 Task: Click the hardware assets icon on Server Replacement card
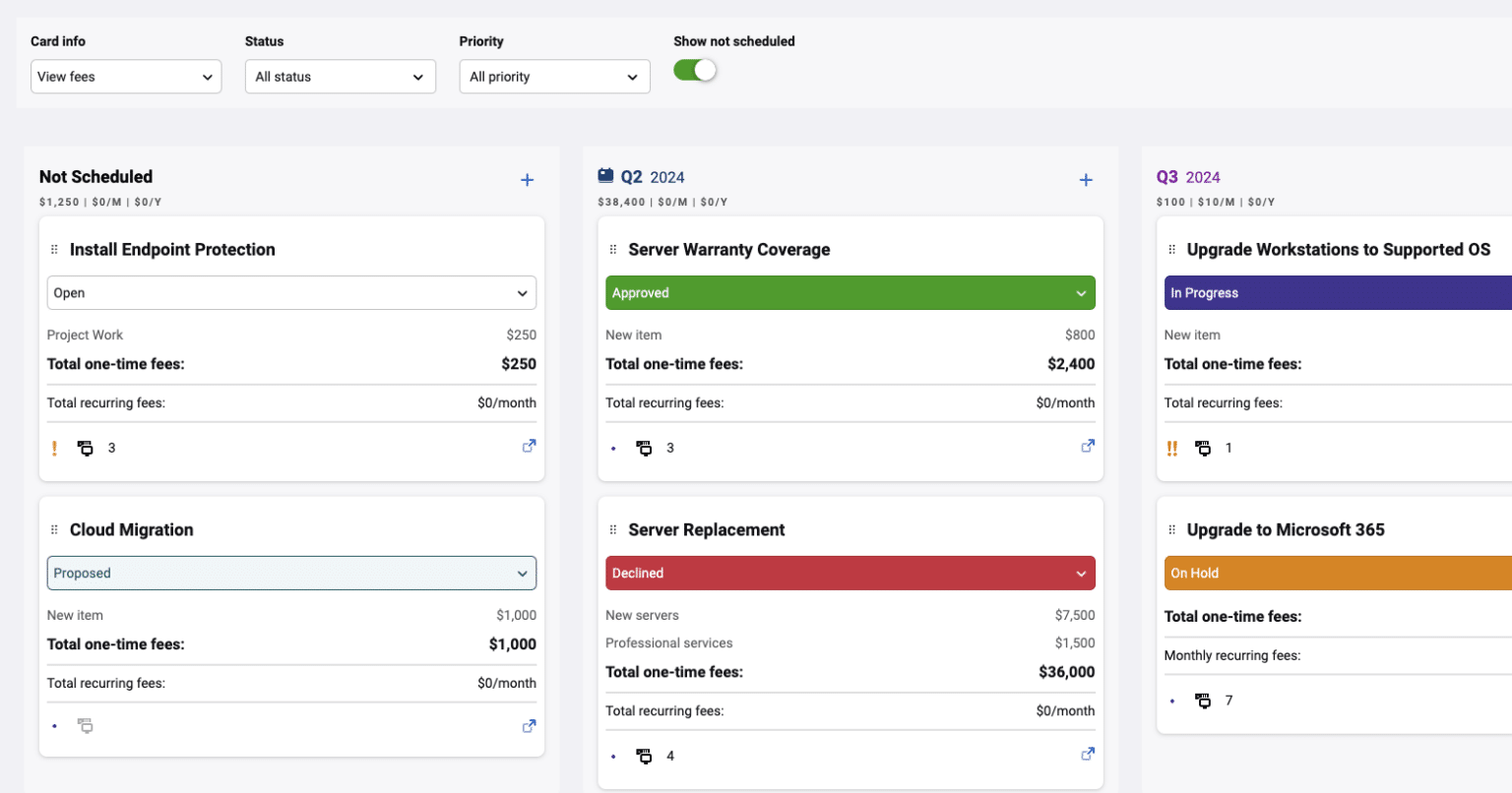[644, 756]
